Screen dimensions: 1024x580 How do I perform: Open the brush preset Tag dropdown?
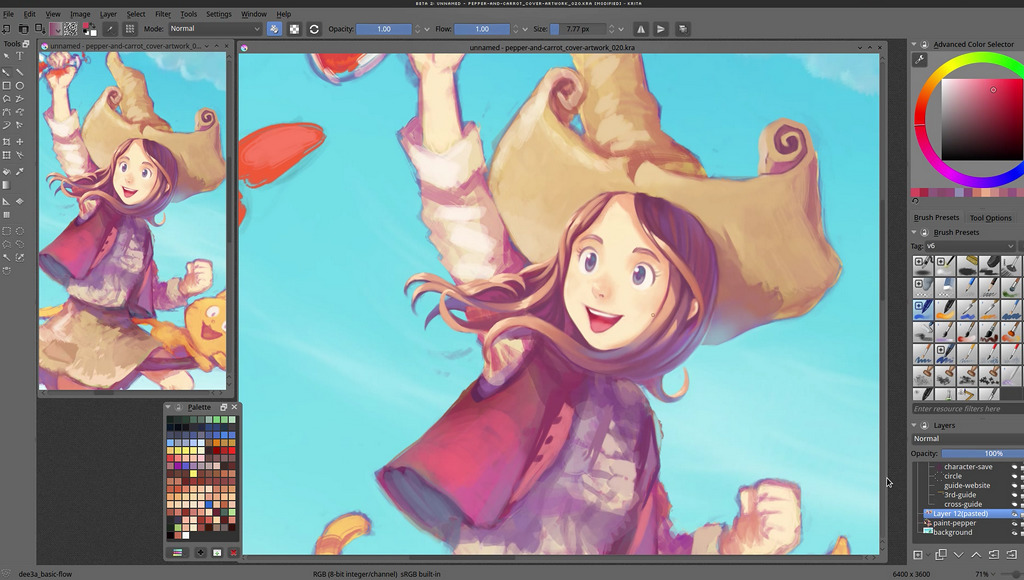[970, 246]
